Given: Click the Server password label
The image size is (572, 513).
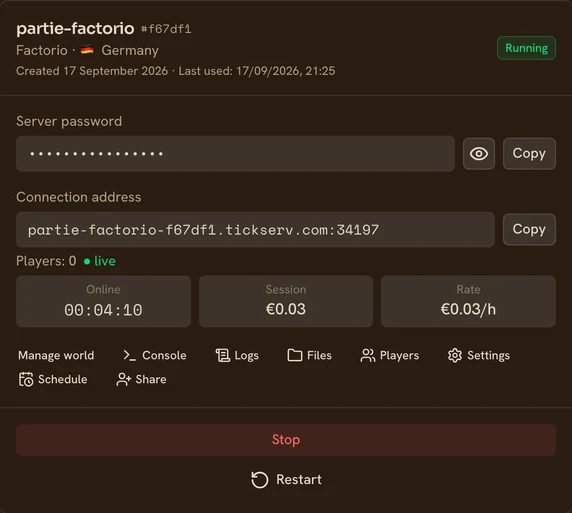Looking at the screenshot, I should pyautogui.click(x=69, y=122).
